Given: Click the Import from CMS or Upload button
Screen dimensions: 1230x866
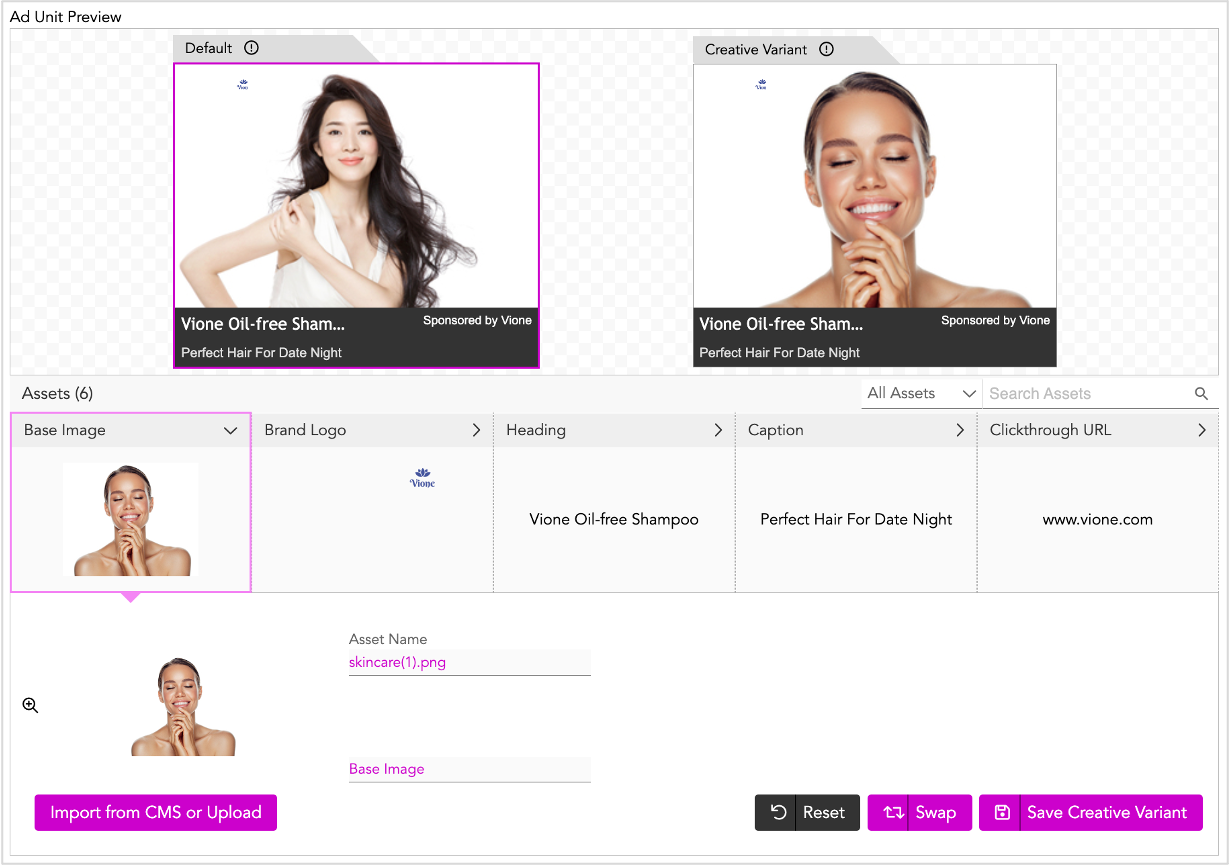Looking at the screenshot, I should 156,813.
